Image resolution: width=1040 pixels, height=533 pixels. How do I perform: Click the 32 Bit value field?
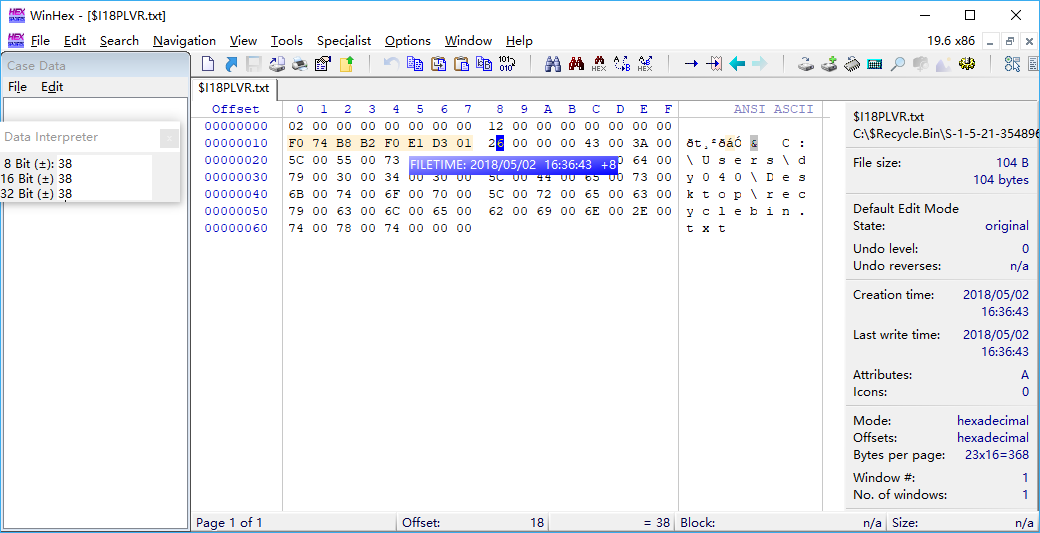[104, 194]
